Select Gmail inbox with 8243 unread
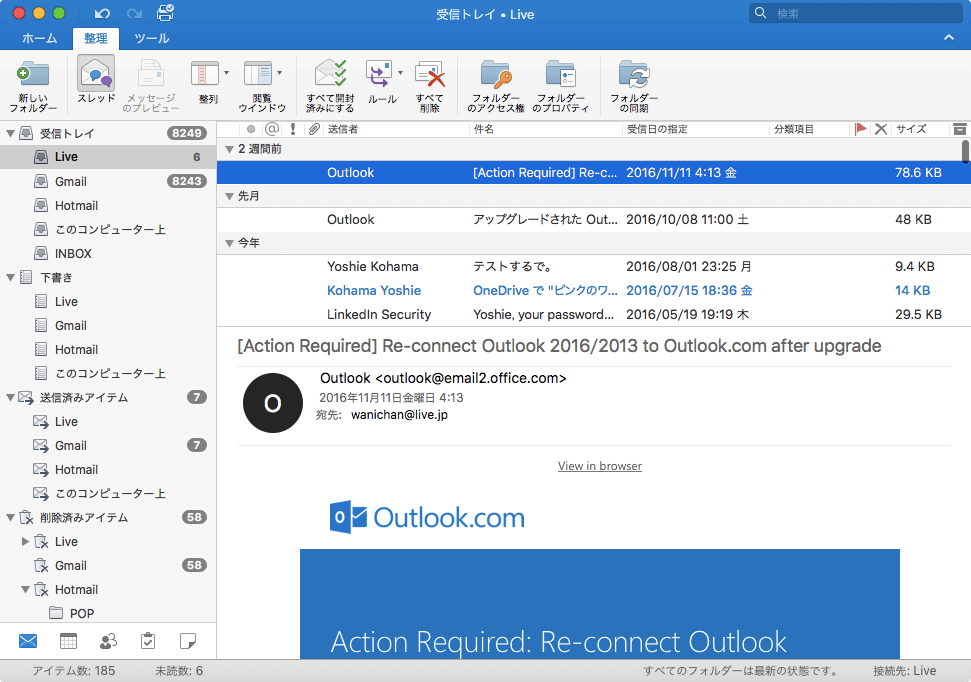 click(x=108, y=181)
